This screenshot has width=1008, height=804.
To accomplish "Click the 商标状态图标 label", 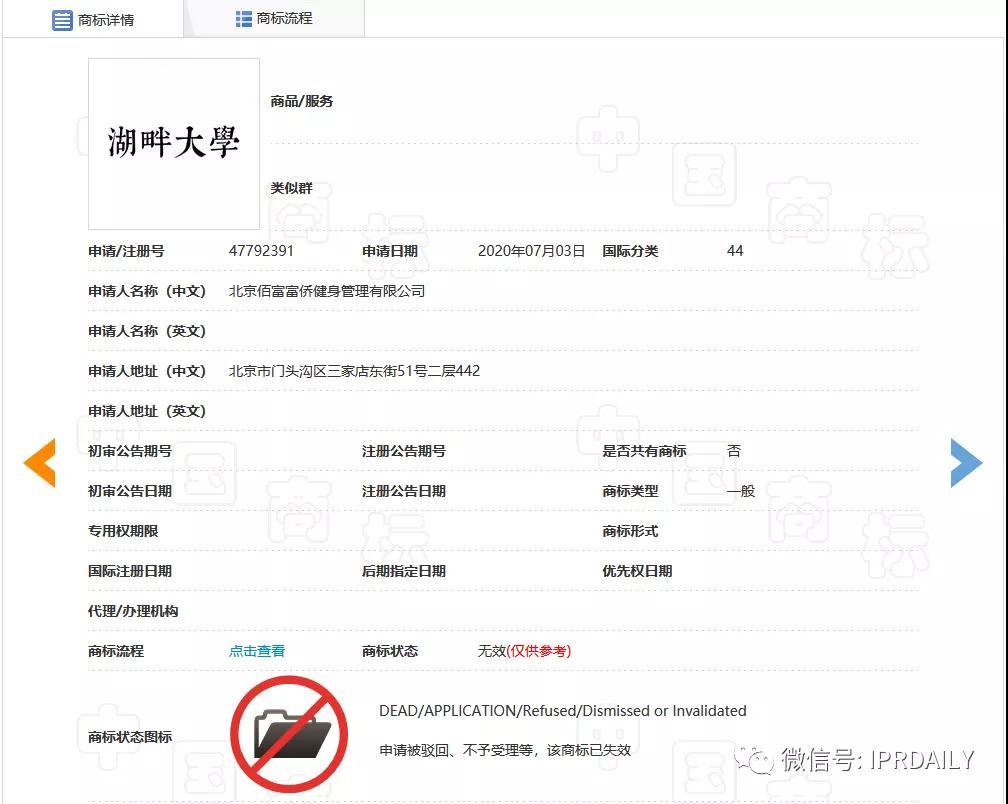I will [130, 737].
